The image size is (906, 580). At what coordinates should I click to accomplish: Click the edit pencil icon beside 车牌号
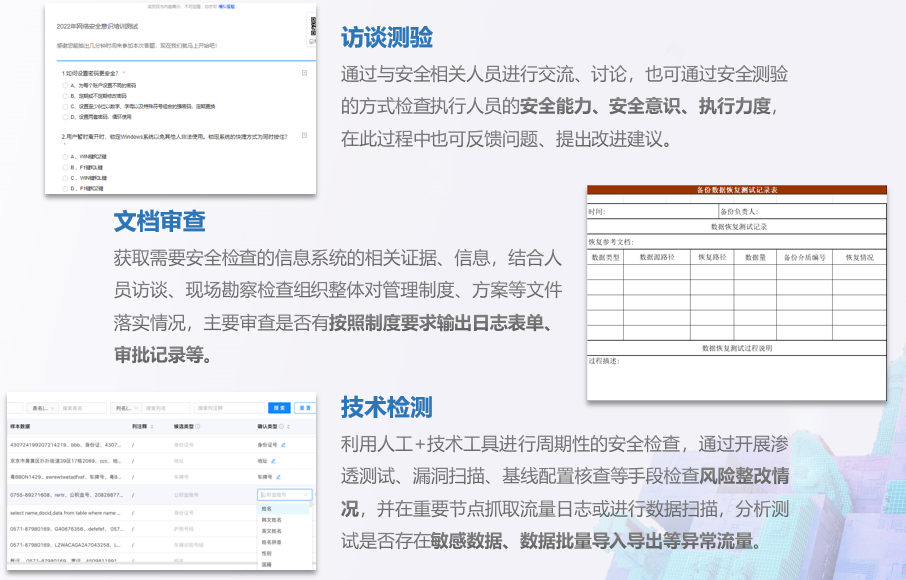(x=279, y=475)
